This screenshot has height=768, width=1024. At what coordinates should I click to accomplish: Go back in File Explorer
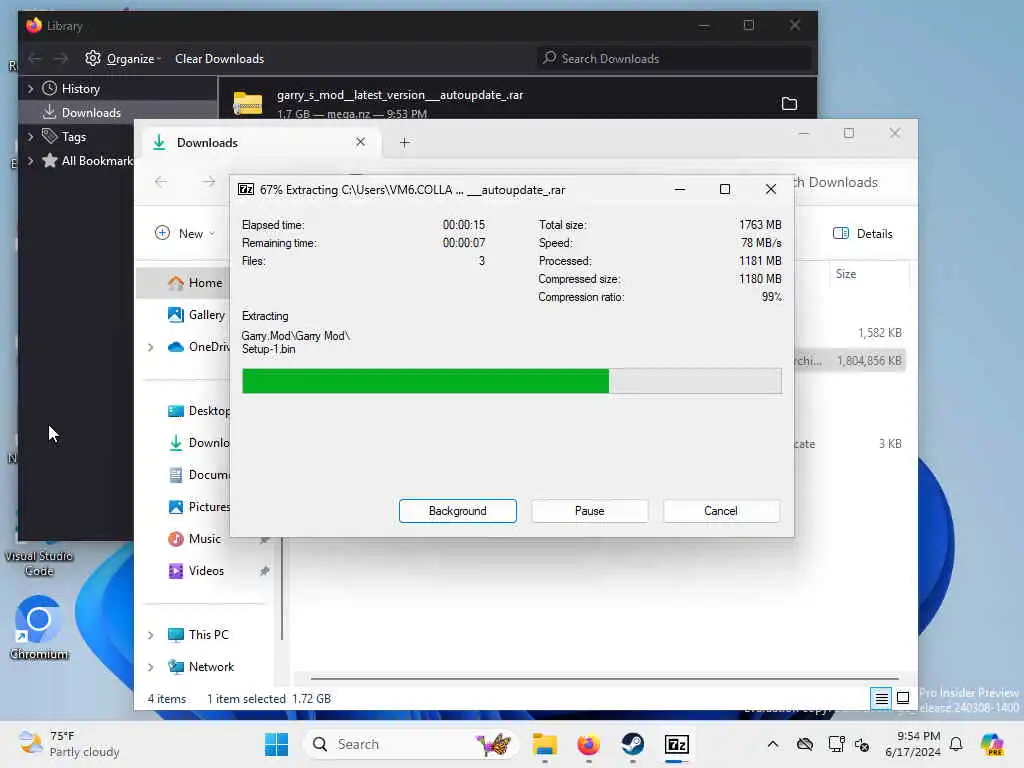click(x=161, y=182)
